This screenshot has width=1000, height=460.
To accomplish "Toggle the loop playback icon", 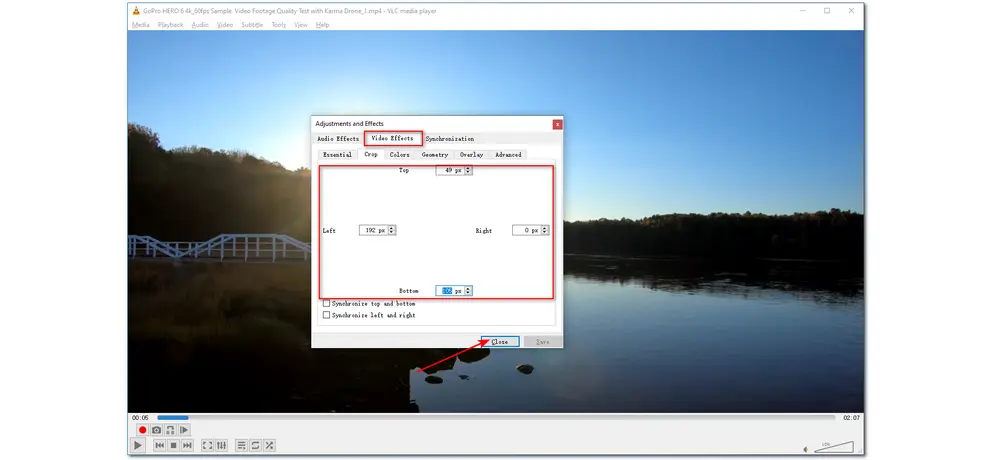I will (x=255, y=445).
